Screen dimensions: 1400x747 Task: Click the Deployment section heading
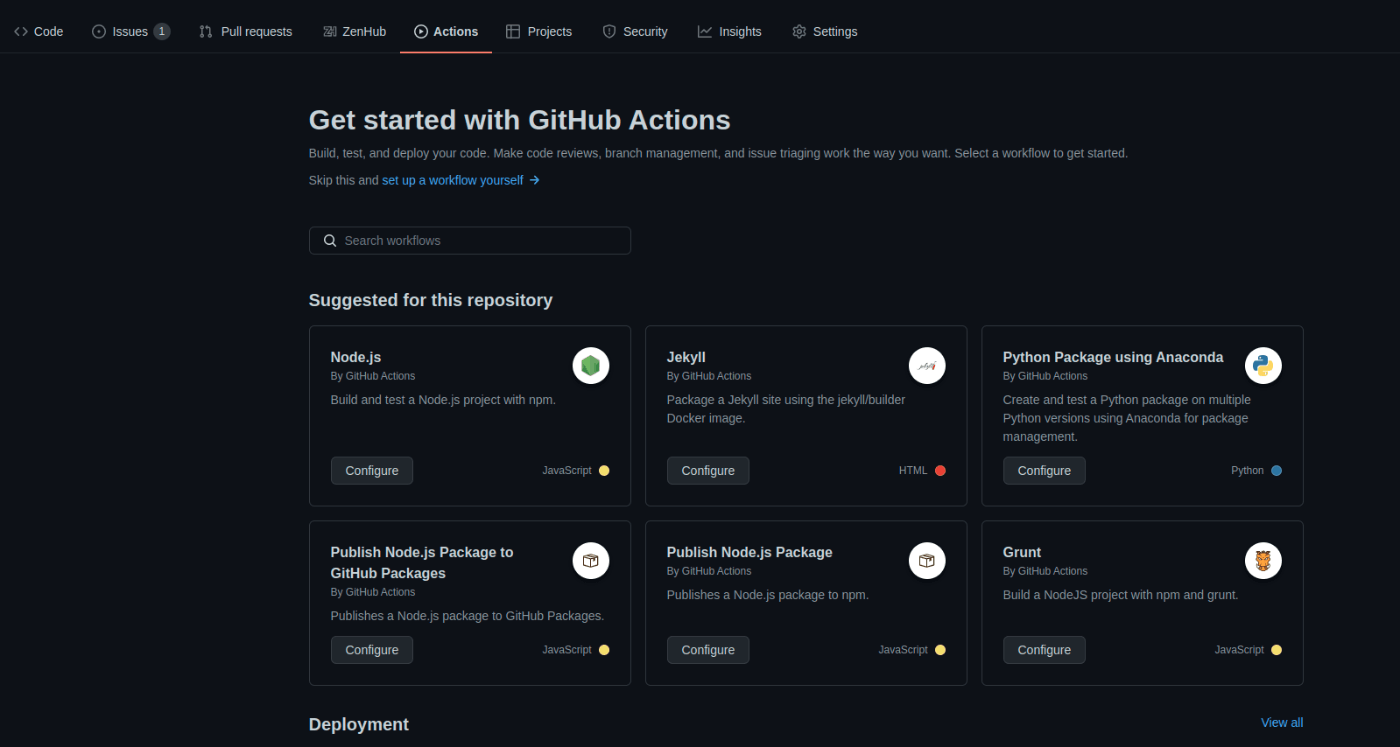click(359, 724)
